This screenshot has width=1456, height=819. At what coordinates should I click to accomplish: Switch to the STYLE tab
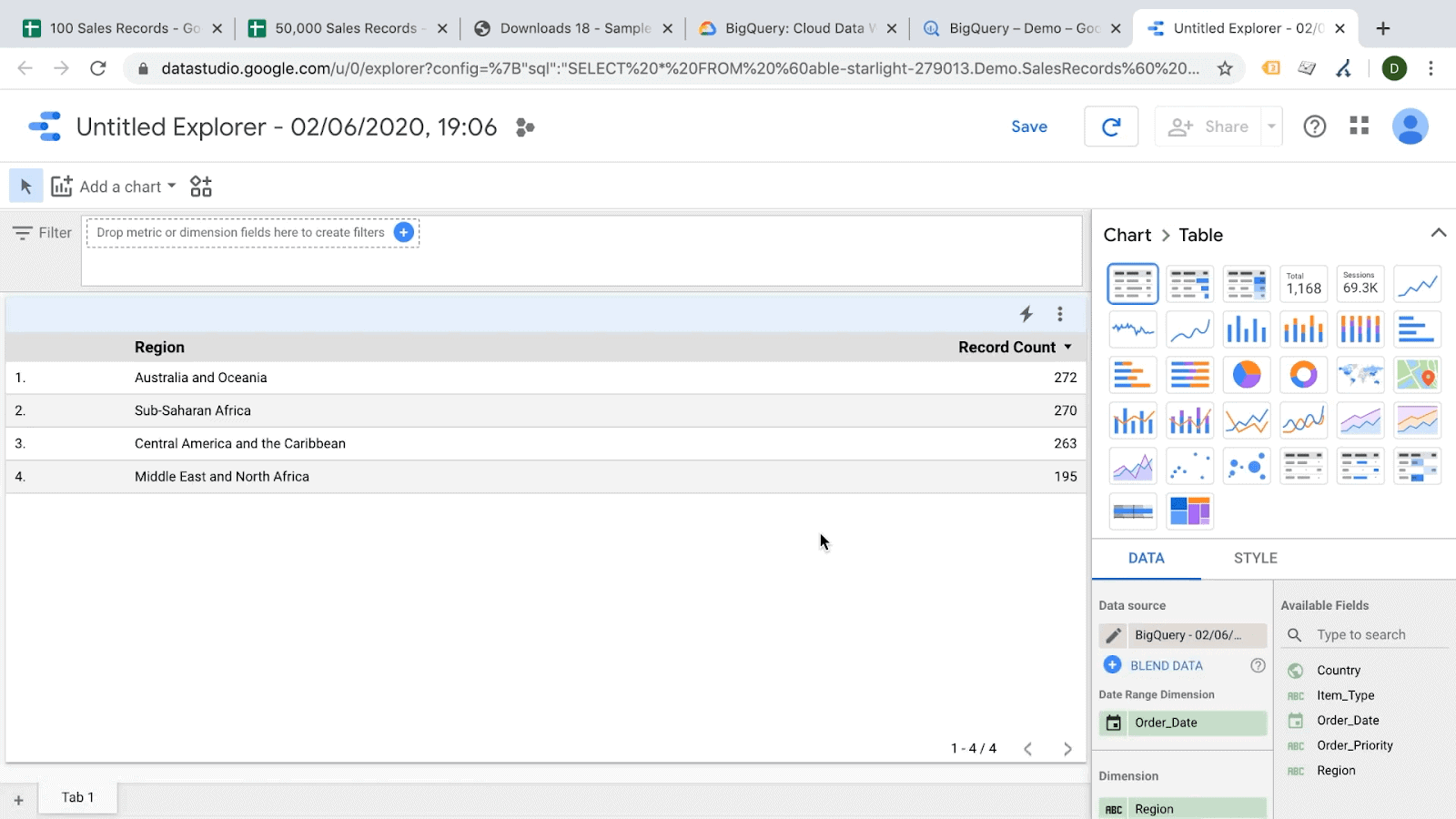pos(1255,558)
